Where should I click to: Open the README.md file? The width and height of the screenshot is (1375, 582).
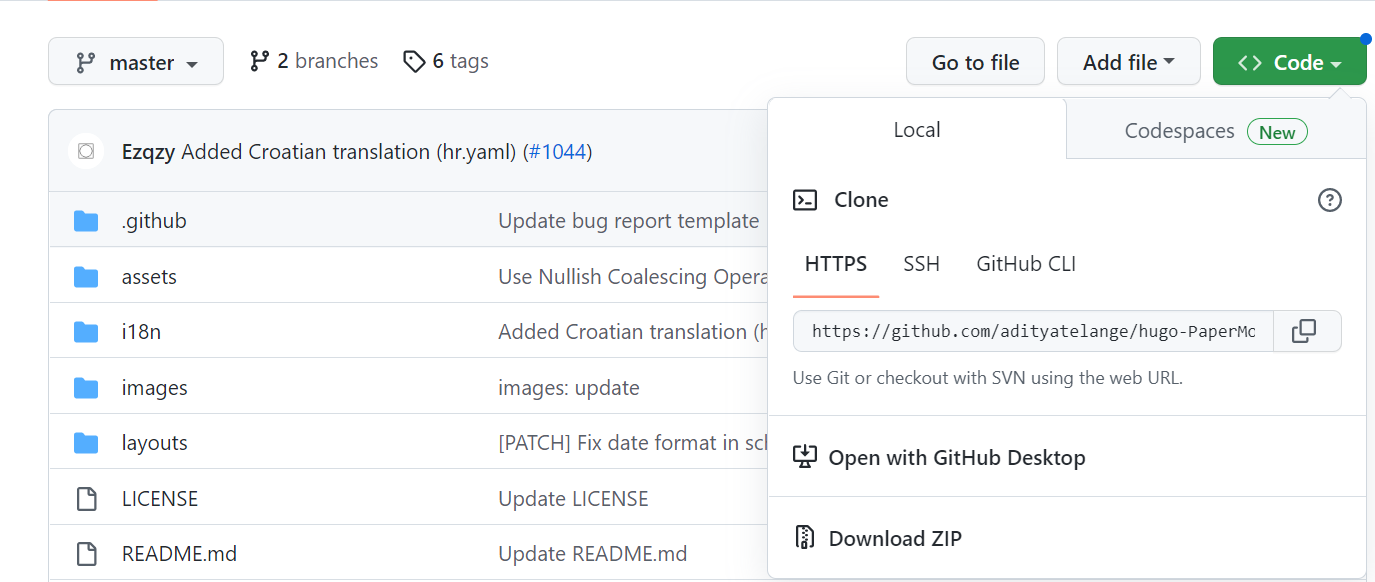179,553
